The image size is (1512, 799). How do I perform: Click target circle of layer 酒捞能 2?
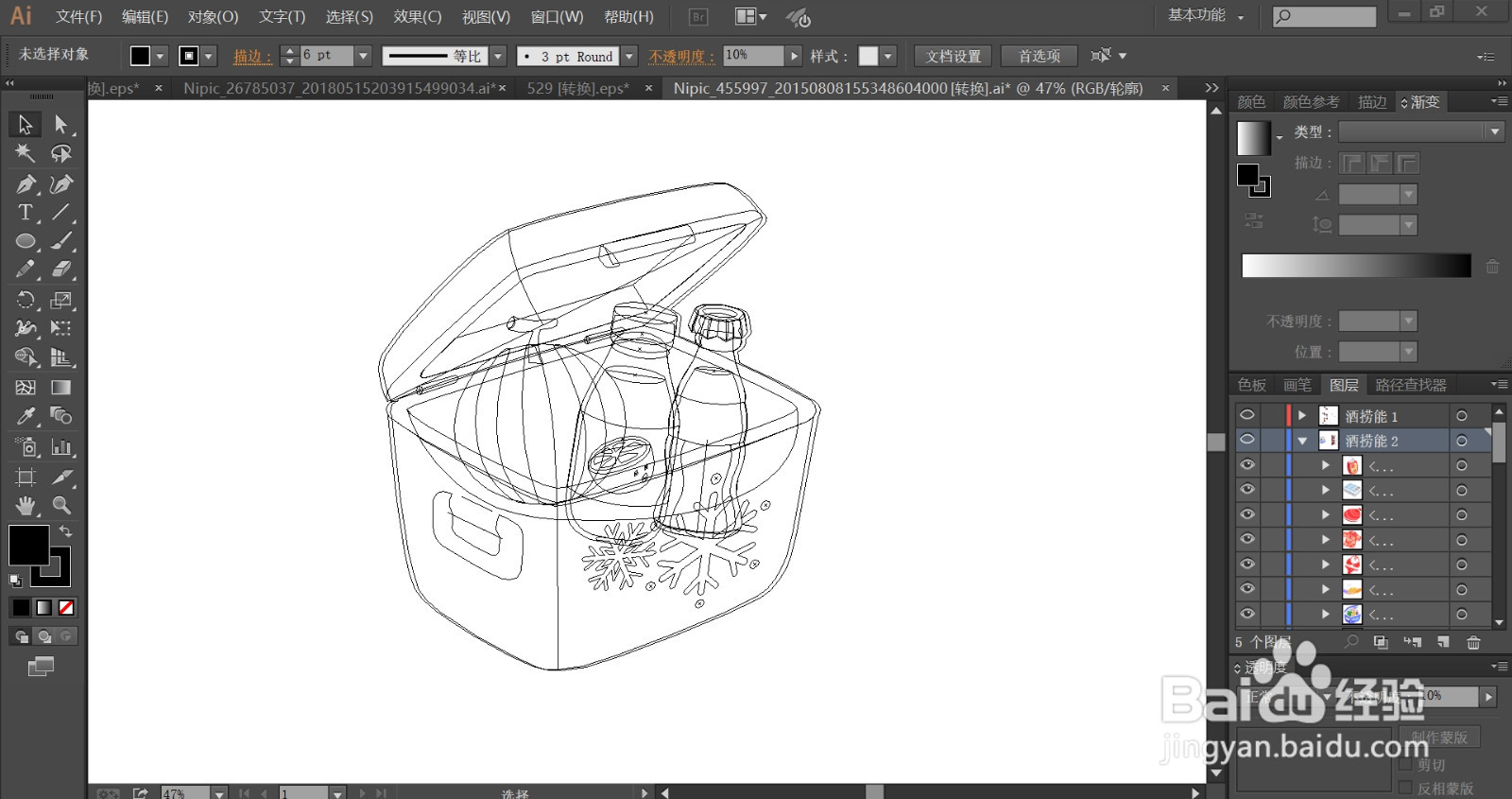click(1462, 440)
